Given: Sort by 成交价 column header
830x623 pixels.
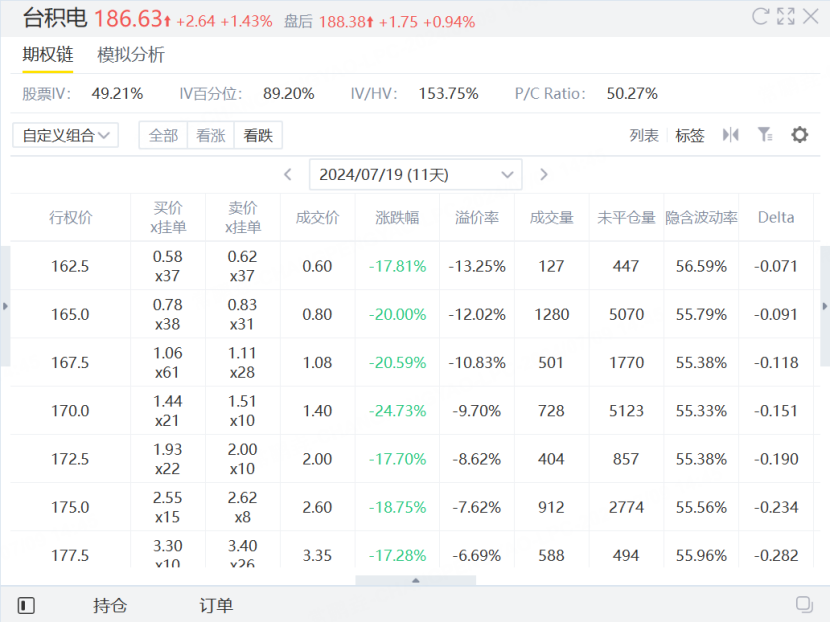Looking at the screenshot, I should point(318,218).
